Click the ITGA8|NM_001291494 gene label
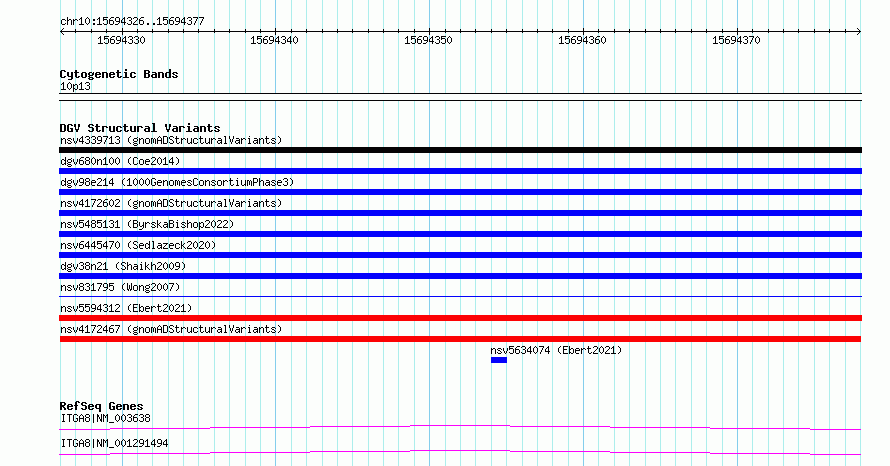Image resolution: width=890 pixels, height=466 pixels. [115, 443]
